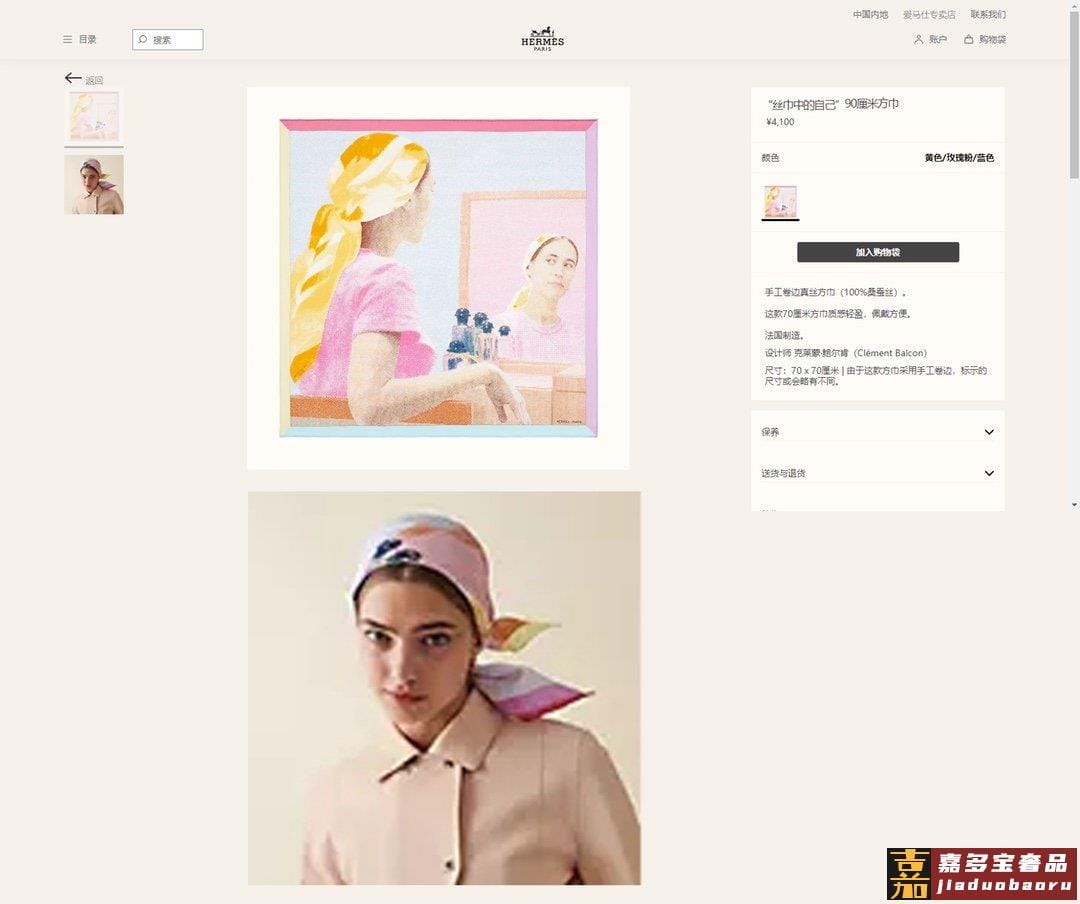1080x904 pixels.
Task: Open the 购物袋 shopping bag icon
Action: point(968,39)
